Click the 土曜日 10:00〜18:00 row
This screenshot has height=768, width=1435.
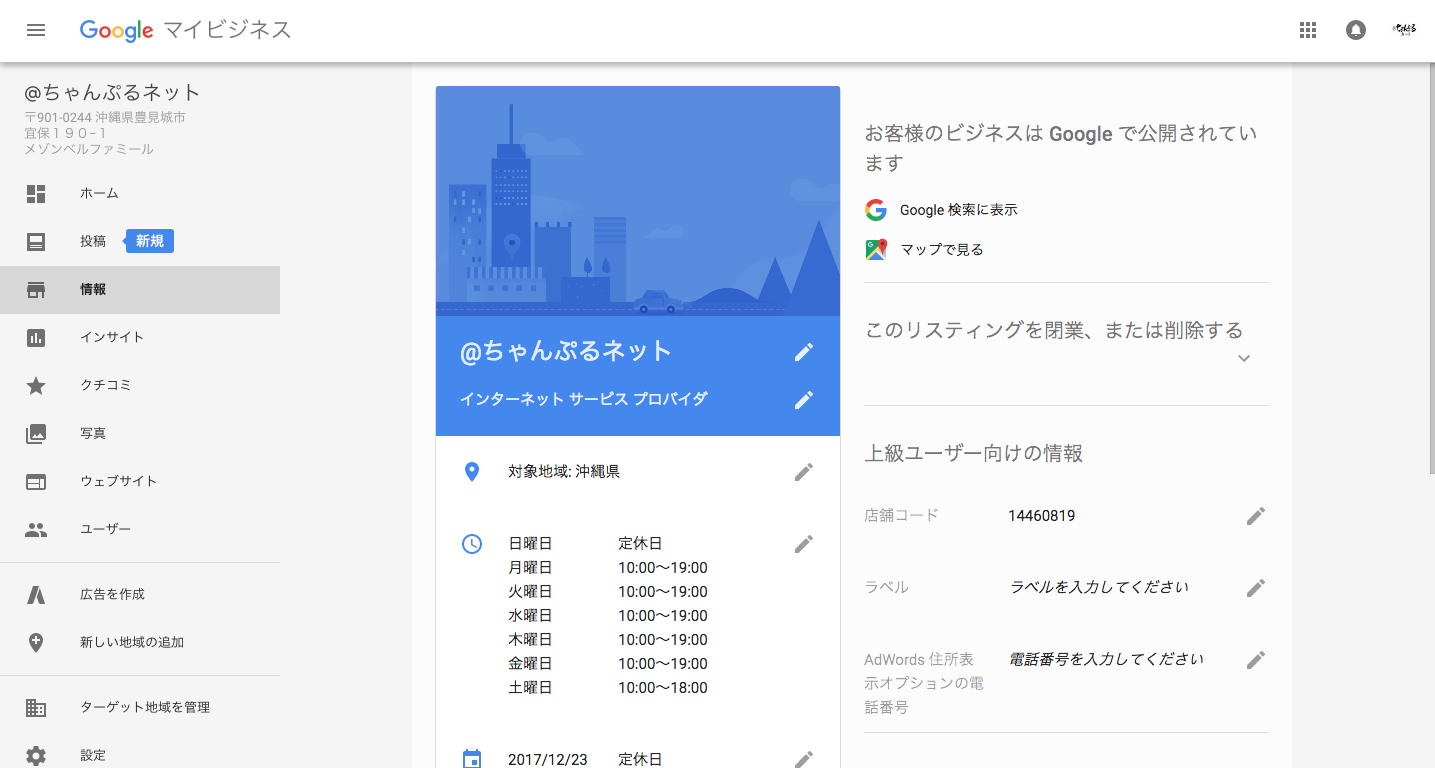[608, 688]
